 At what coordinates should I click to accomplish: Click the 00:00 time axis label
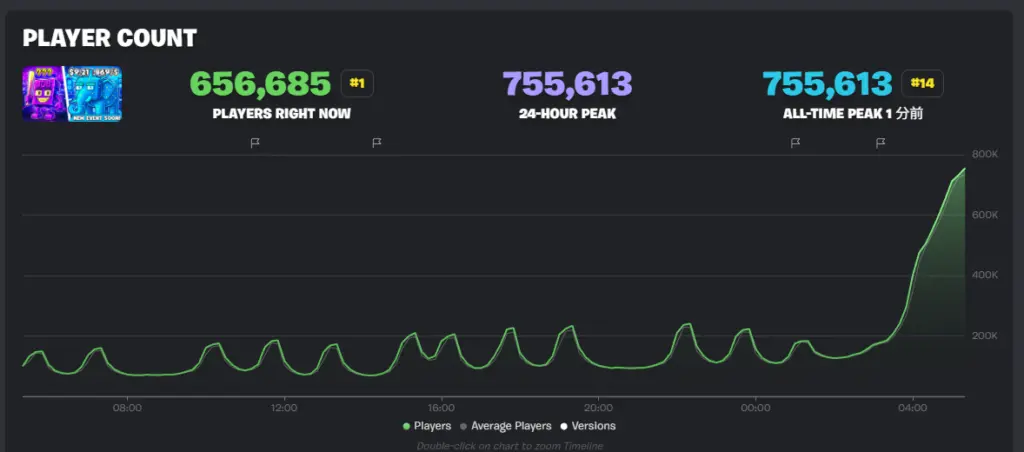(755, 407)
